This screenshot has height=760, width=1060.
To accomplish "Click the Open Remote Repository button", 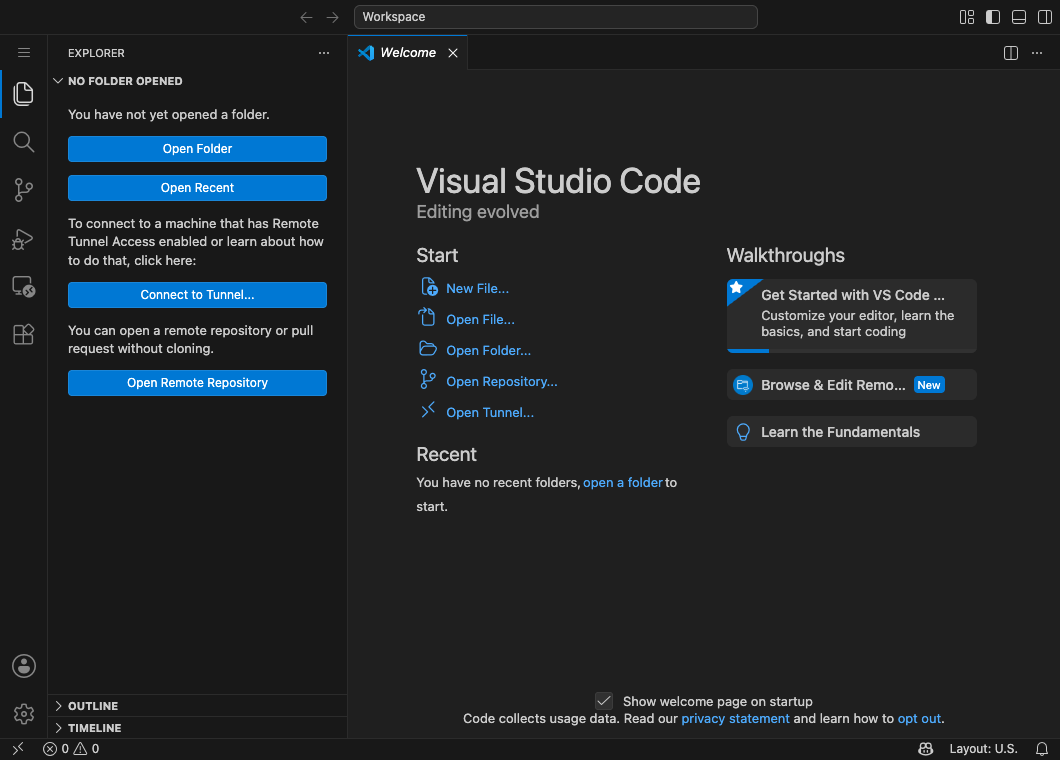I will click(197, 383).
